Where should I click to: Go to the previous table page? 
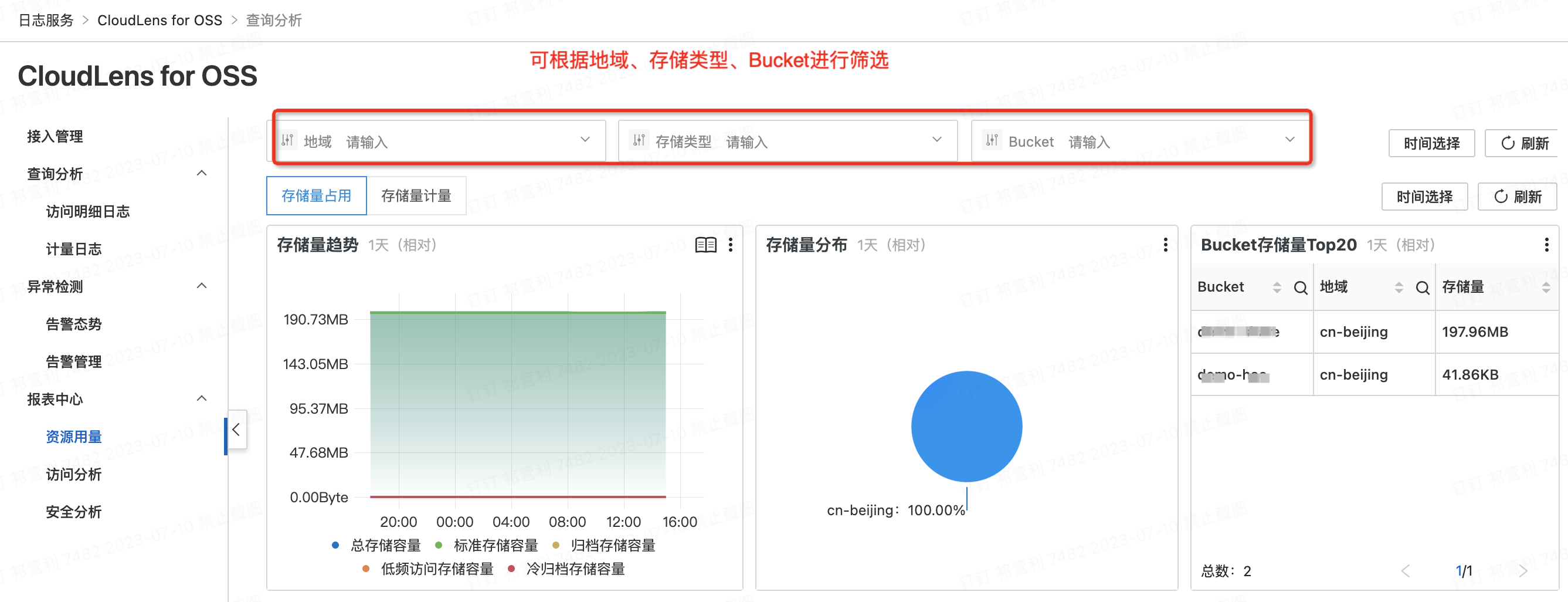pyautogui.click(x=1406, y=570)
